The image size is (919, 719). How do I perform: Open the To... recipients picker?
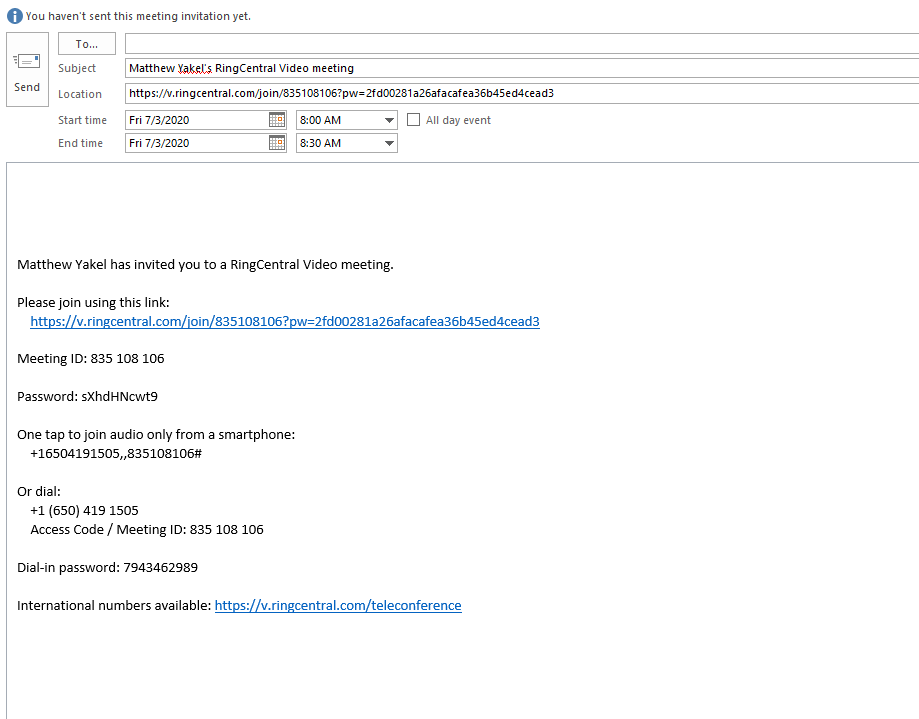pos(87,44)
